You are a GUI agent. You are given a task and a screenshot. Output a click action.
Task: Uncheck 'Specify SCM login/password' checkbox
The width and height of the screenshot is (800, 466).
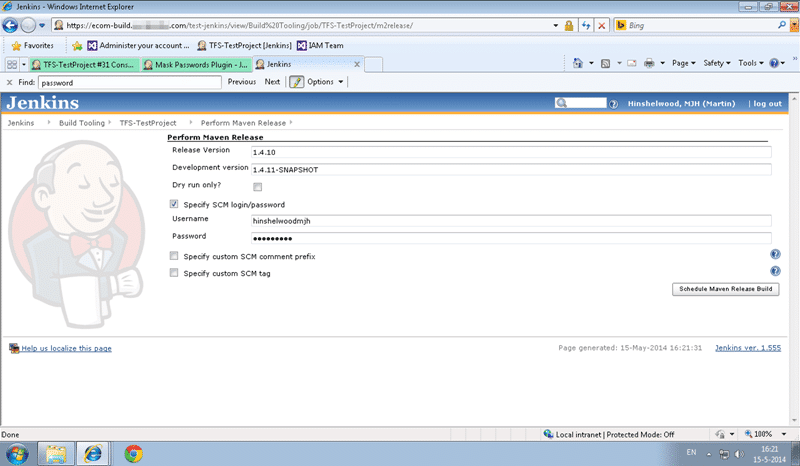tap(174, 204)
